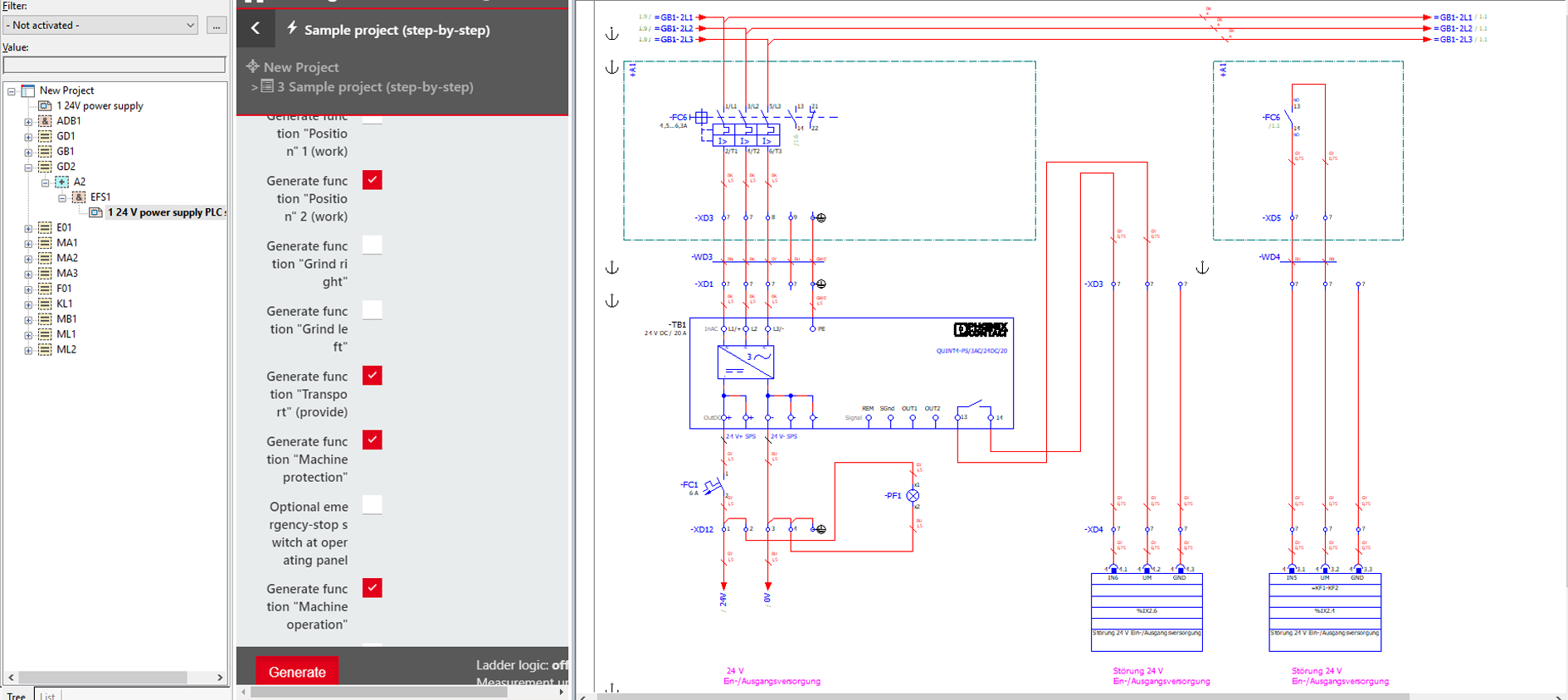This screenshot has width=1568, height=700.
Task: Uncheck Generate function "Position" 2 (work)
Action: (x=373, y=180)
